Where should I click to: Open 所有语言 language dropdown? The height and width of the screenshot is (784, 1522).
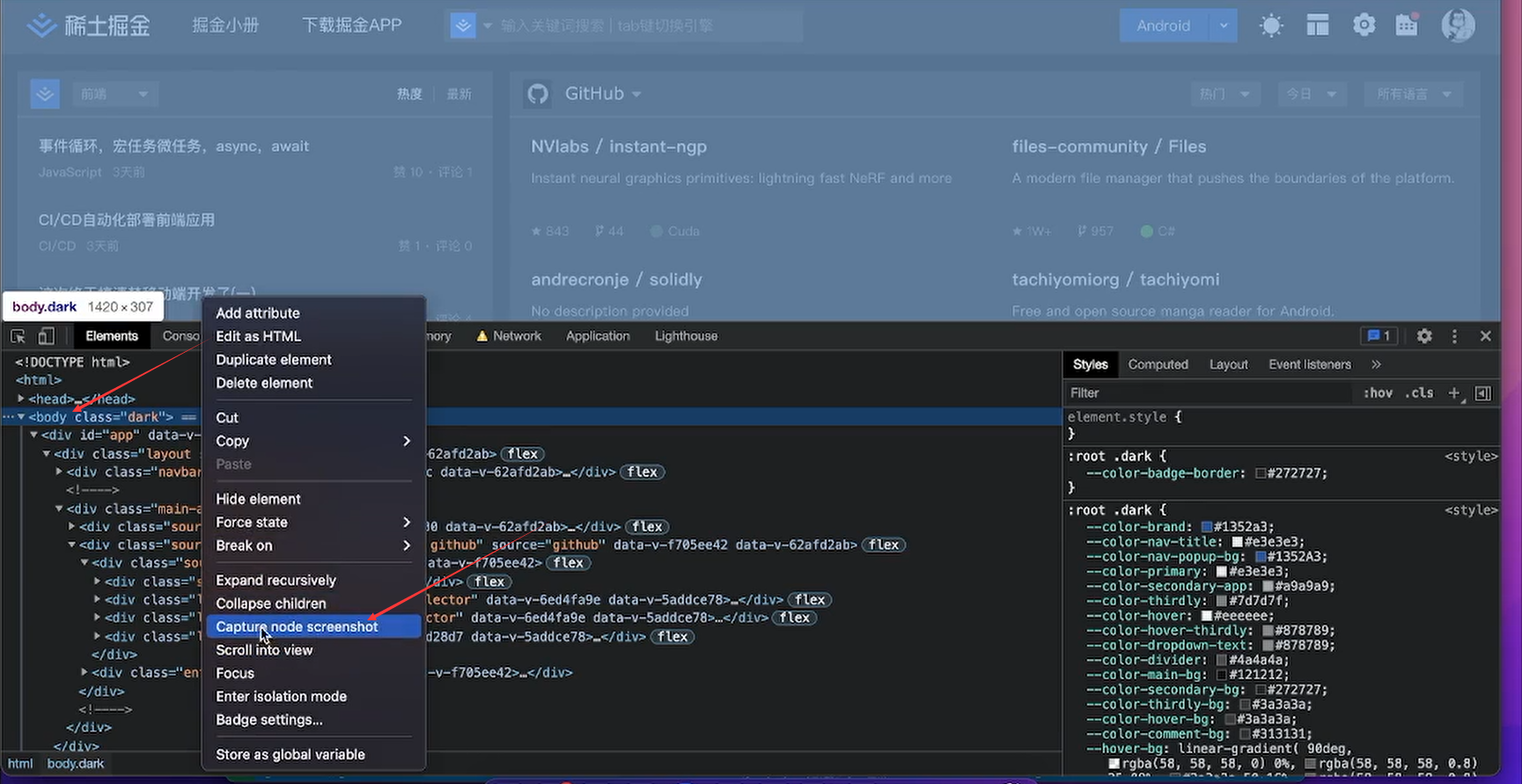[x=1414, y=94]
